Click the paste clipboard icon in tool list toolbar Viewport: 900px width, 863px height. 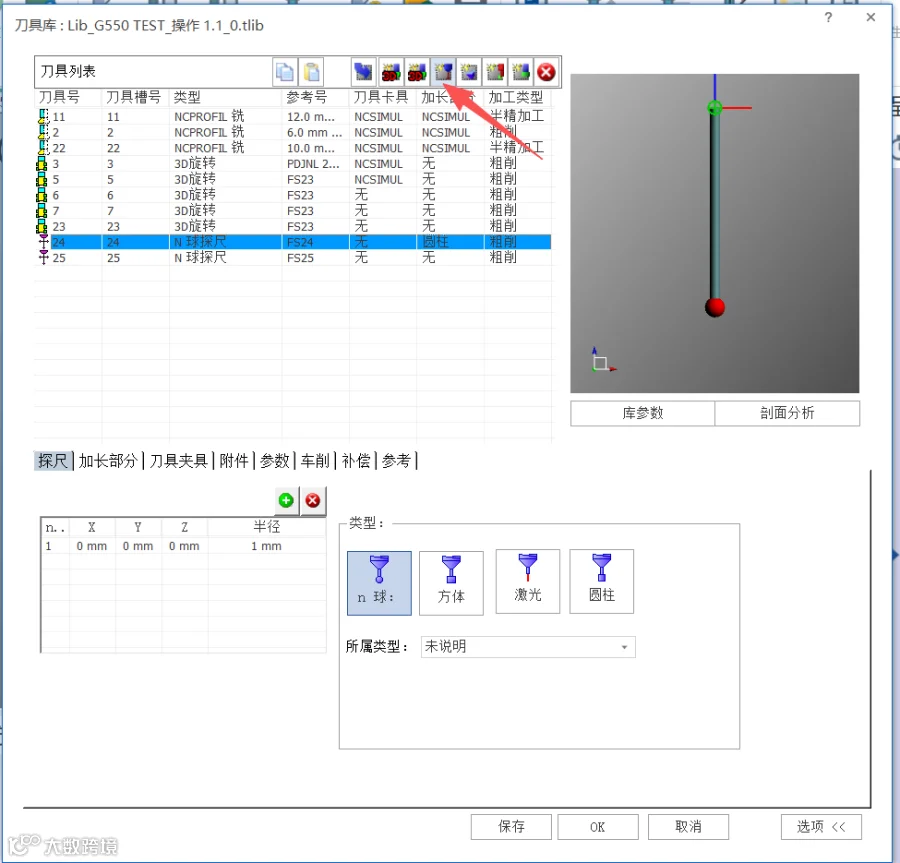(312, 72)
